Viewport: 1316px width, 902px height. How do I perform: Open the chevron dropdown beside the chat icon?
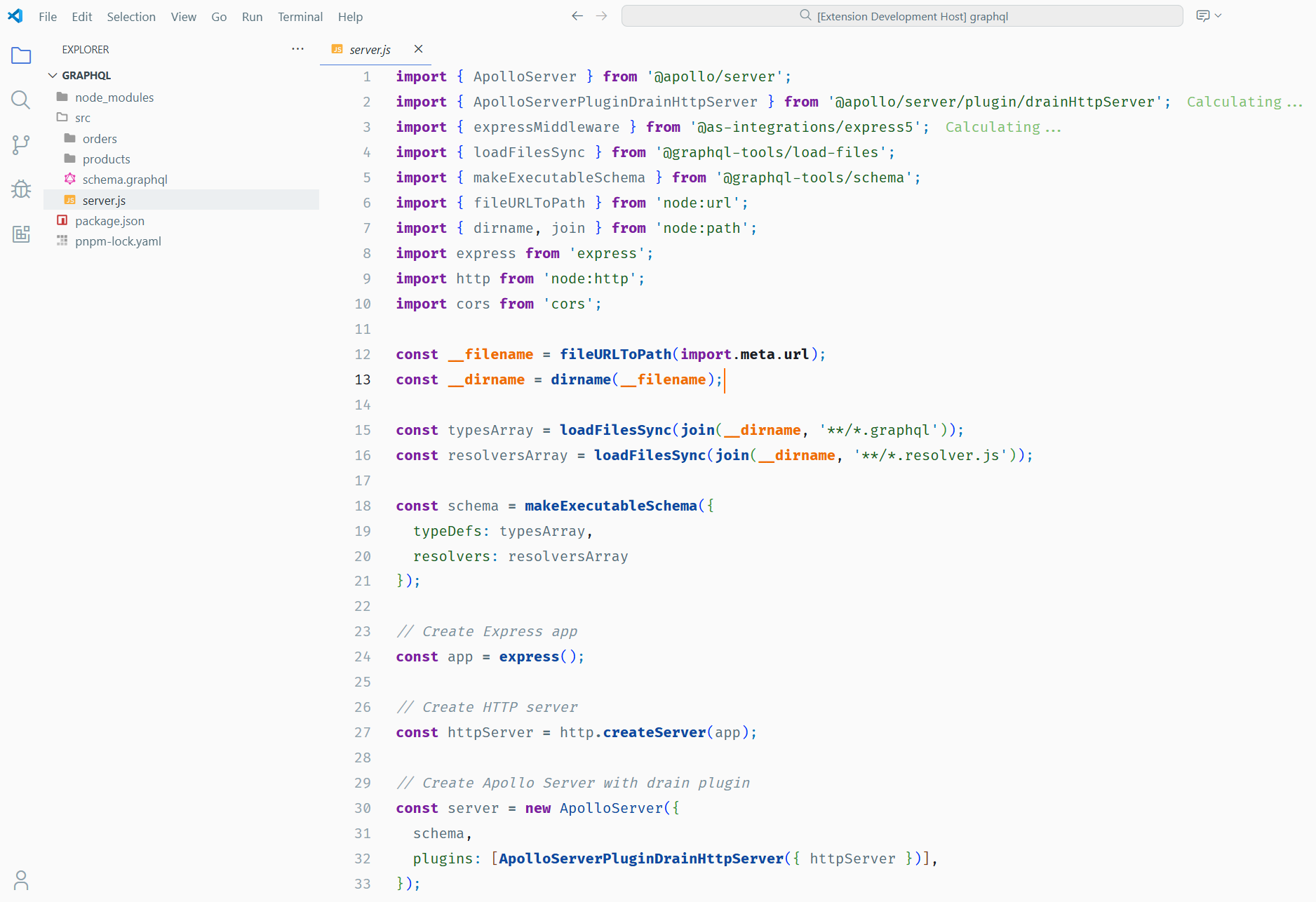click(x=1218, y=15)
